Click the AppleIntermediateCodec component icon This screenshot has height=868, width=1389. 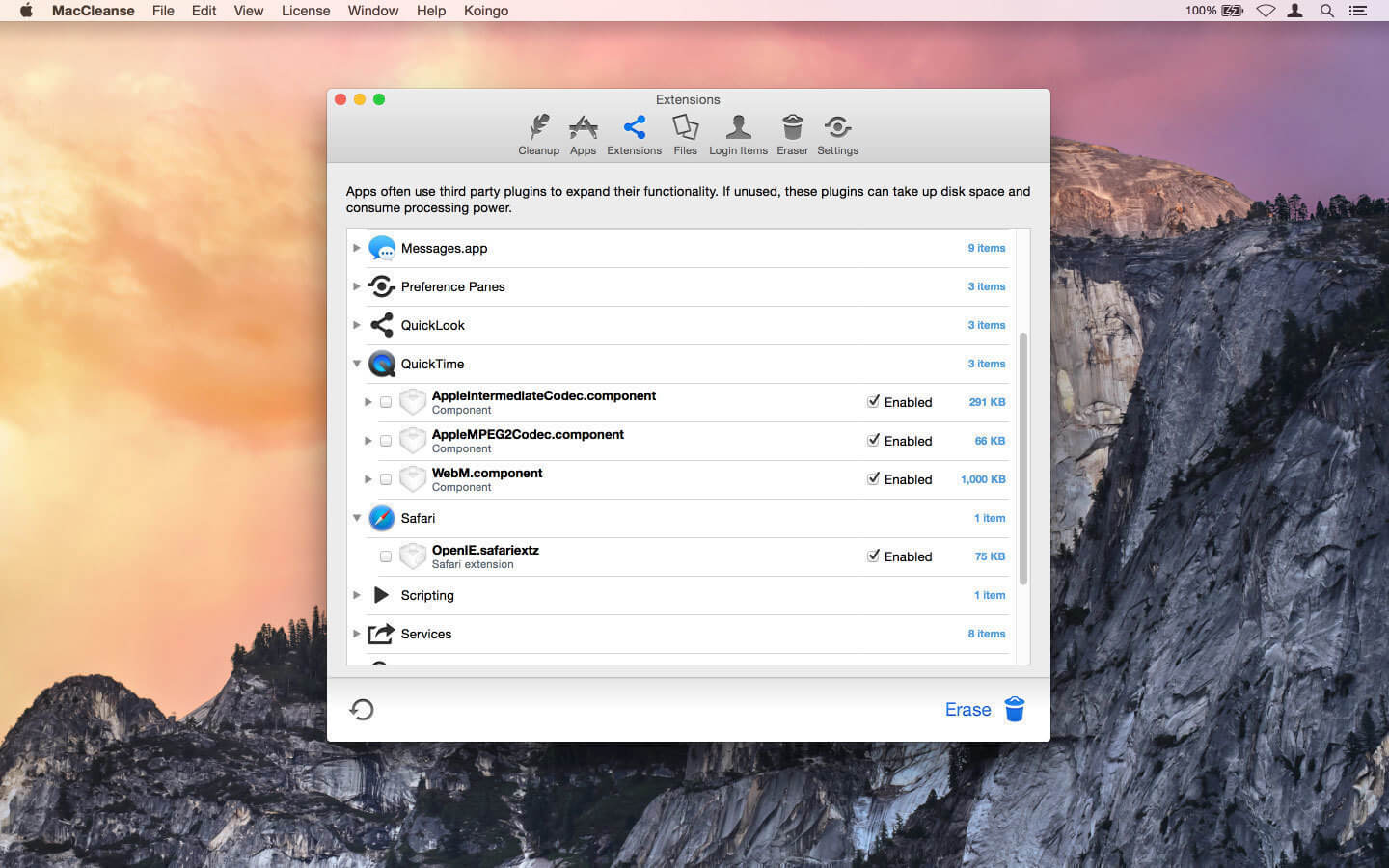click(413, 402)
